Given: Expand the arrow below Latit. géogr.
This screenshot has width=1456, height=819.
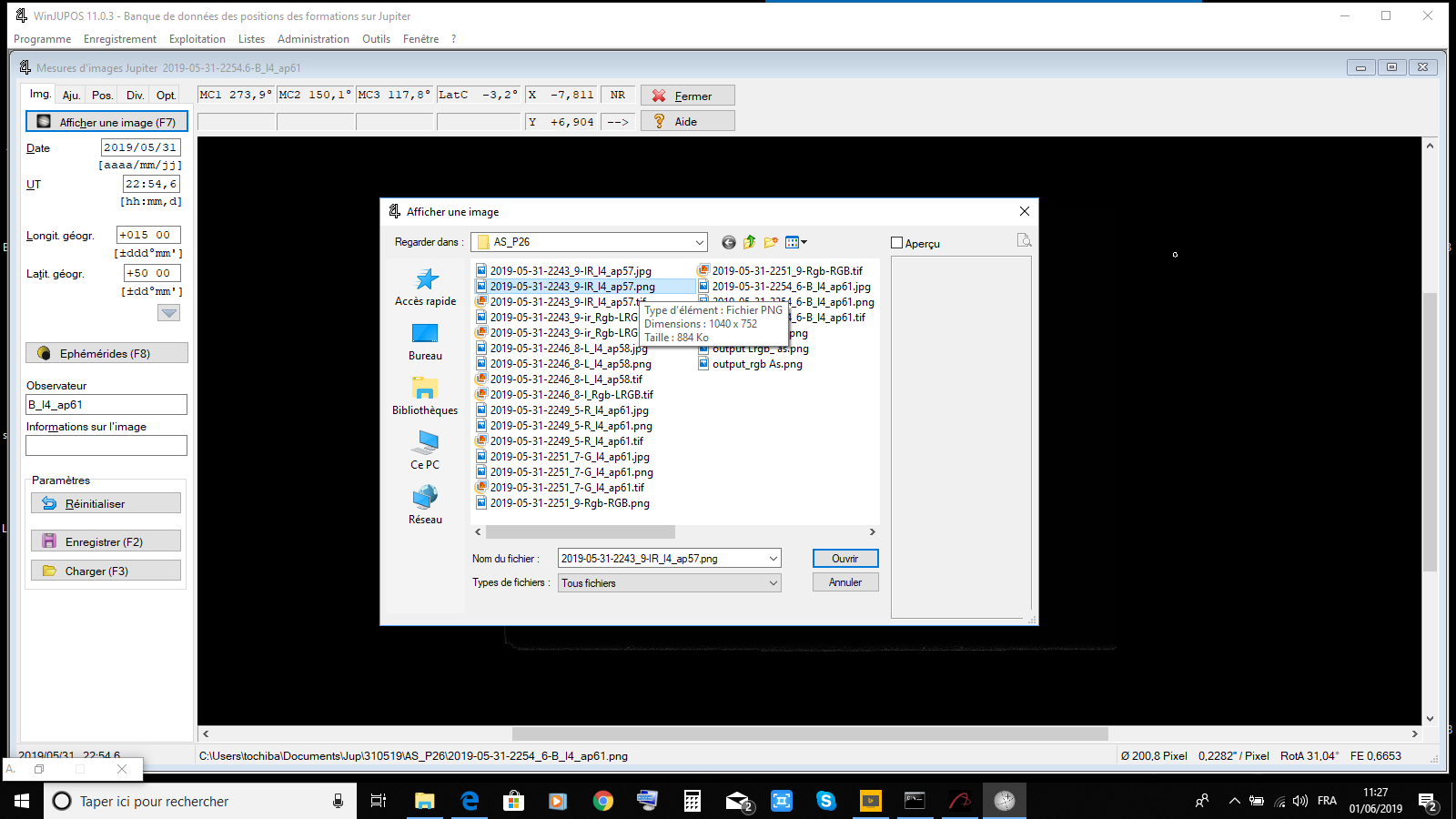Looking at the screenshot, I should tap(169, 312).
